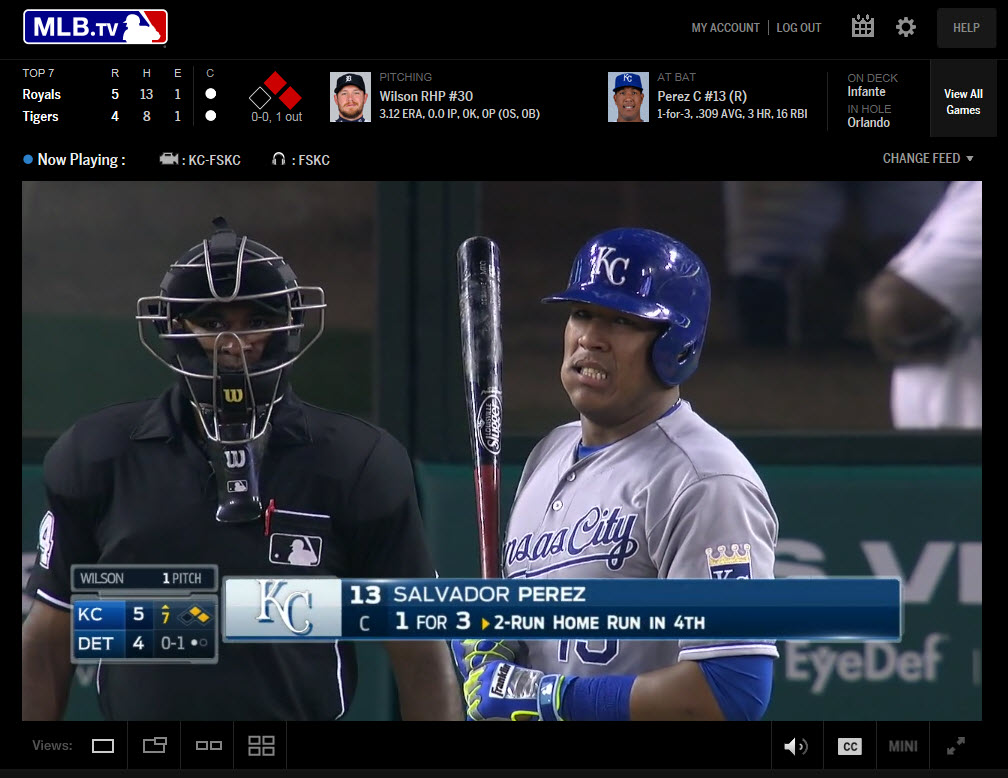Click the 'KC-FSKC' video feed label
The width and height of the screenshot is (1008, 778).
coord(214,159)
